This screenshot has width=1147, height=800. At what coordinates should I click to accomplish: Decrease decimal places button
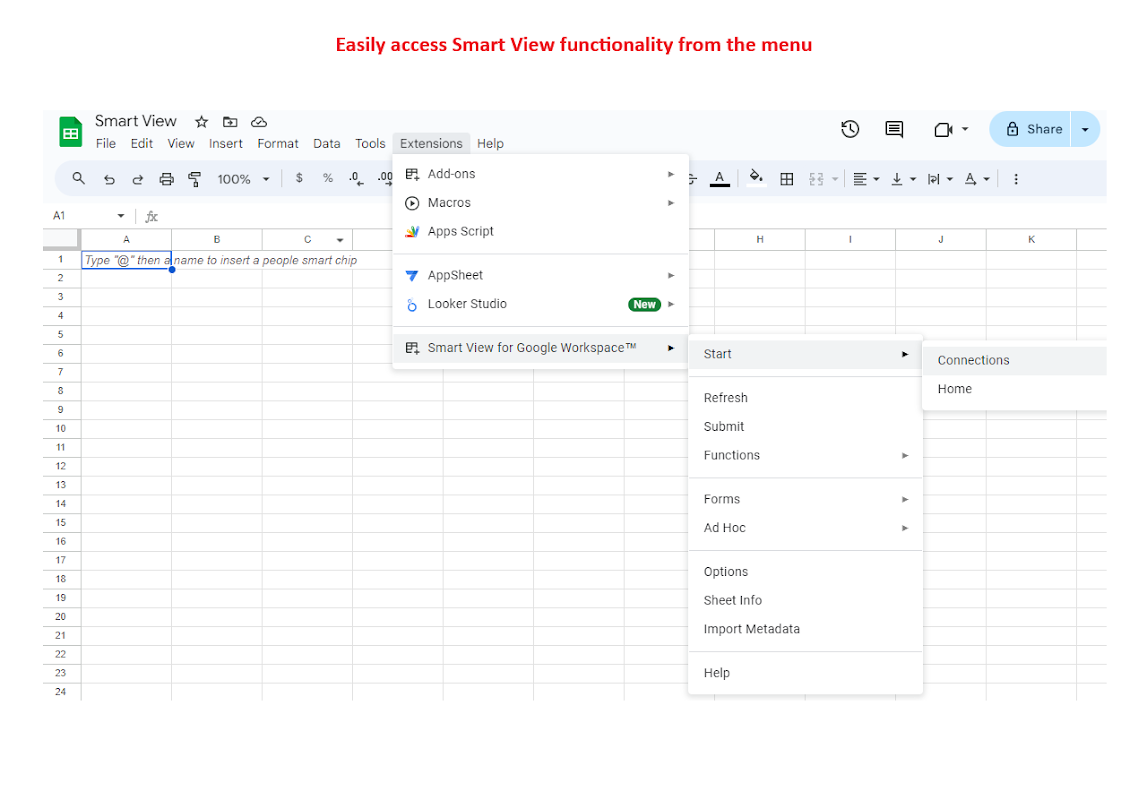point(356,178)
